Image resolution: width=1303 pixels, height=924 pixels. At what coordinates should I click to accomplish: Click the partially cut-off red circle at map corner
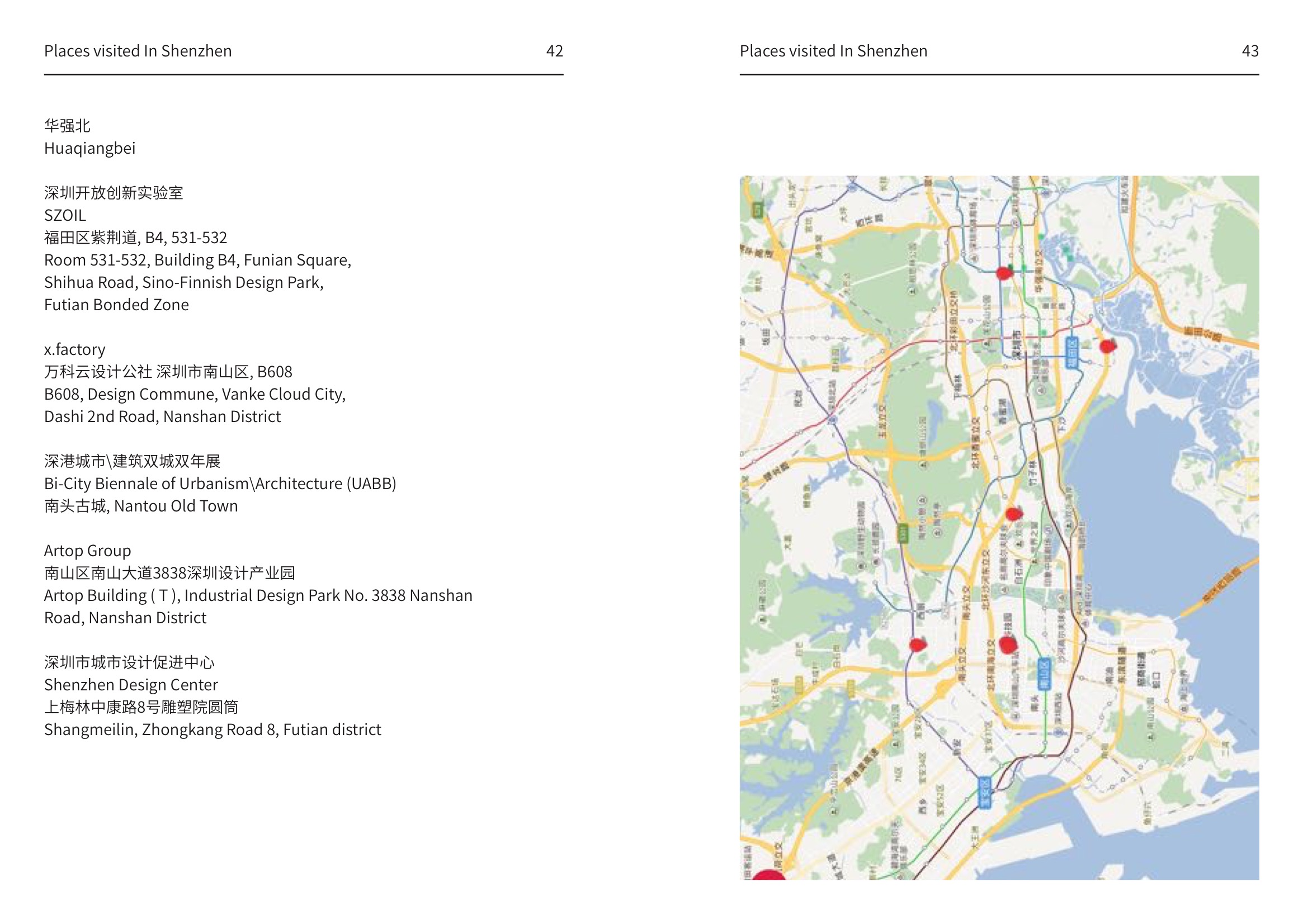768,875
